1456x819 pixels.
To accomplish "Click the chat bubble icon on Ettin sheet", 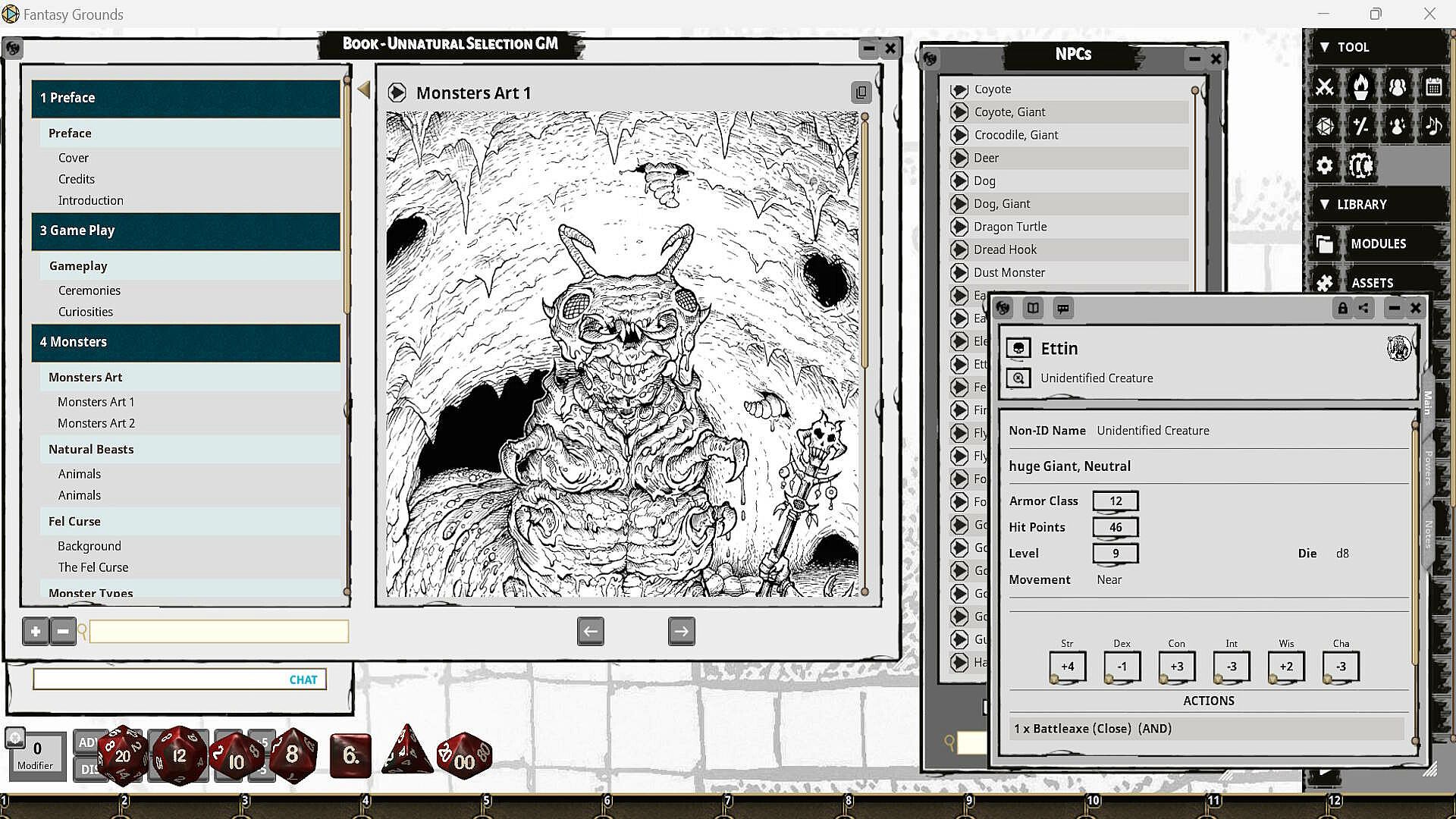I will click(1063, 309).
